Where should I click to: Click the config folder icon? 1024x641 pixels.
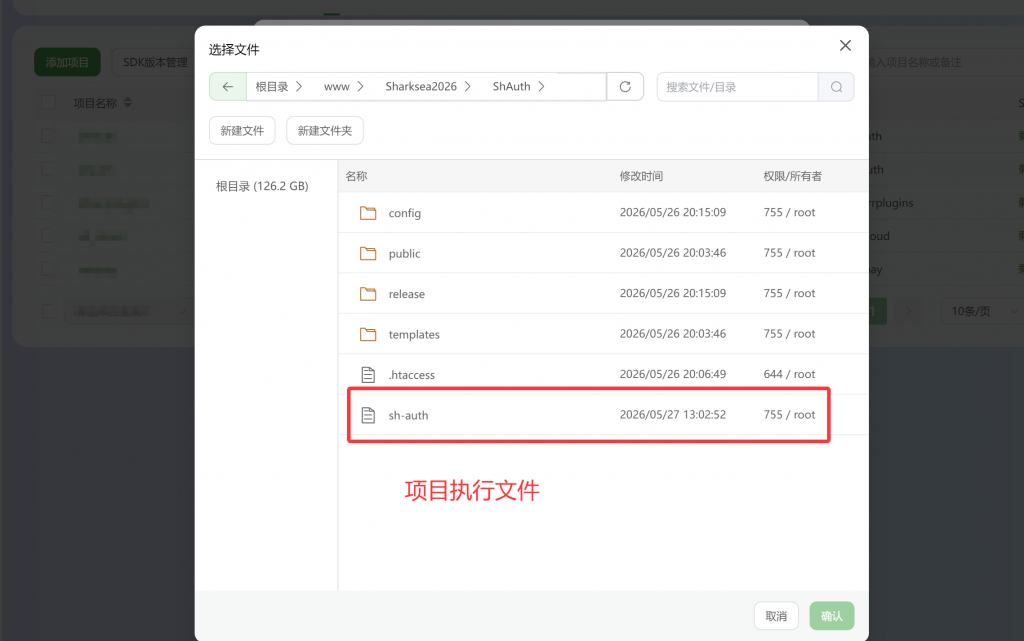pyautogui.click(x=368, y=213)
